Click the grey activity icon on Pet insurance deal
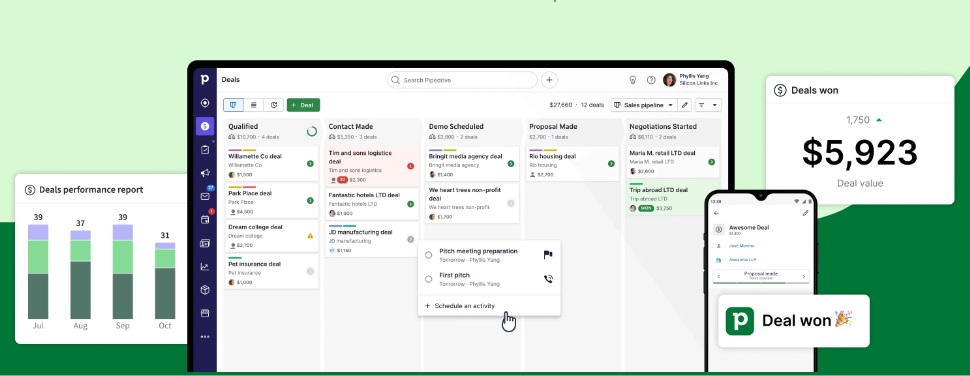This screenshot has height=376, width=970. (310, 271)
